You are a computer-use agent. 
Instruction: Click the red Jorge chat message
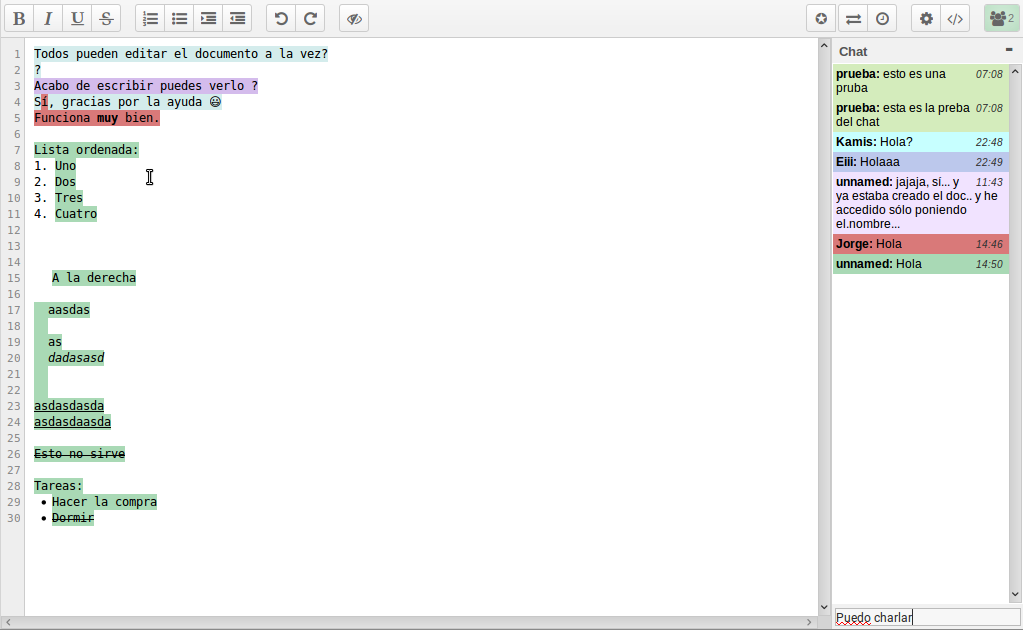tap(920, 244)
